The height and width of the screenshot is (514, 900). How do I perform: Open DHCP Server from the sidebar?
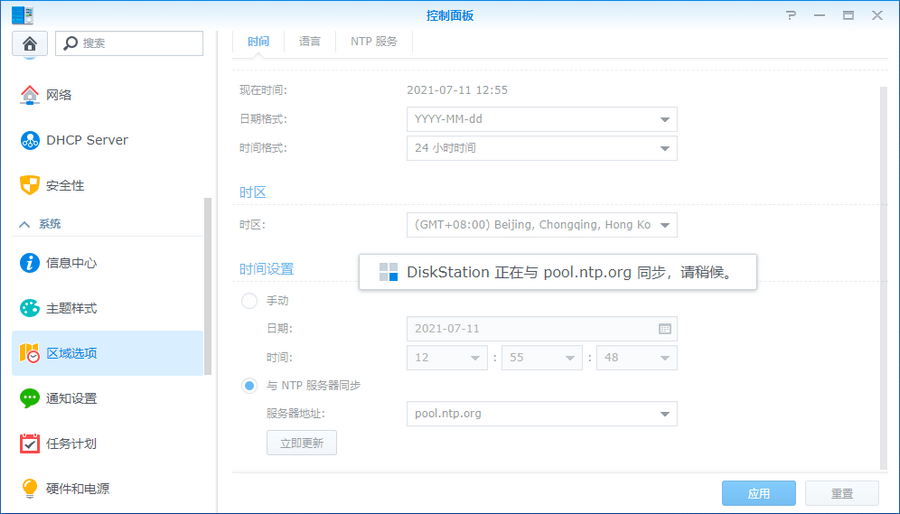click(x=30, y=140)
